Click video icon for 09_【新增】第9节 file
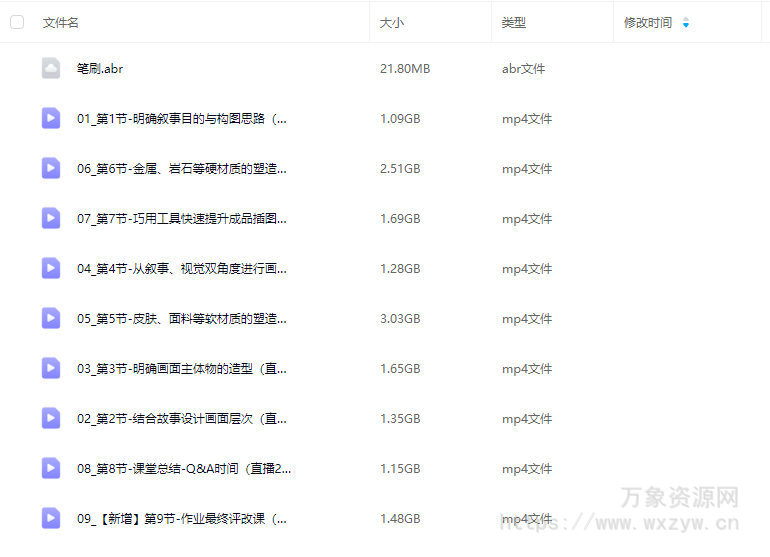 tap(51, 518)
